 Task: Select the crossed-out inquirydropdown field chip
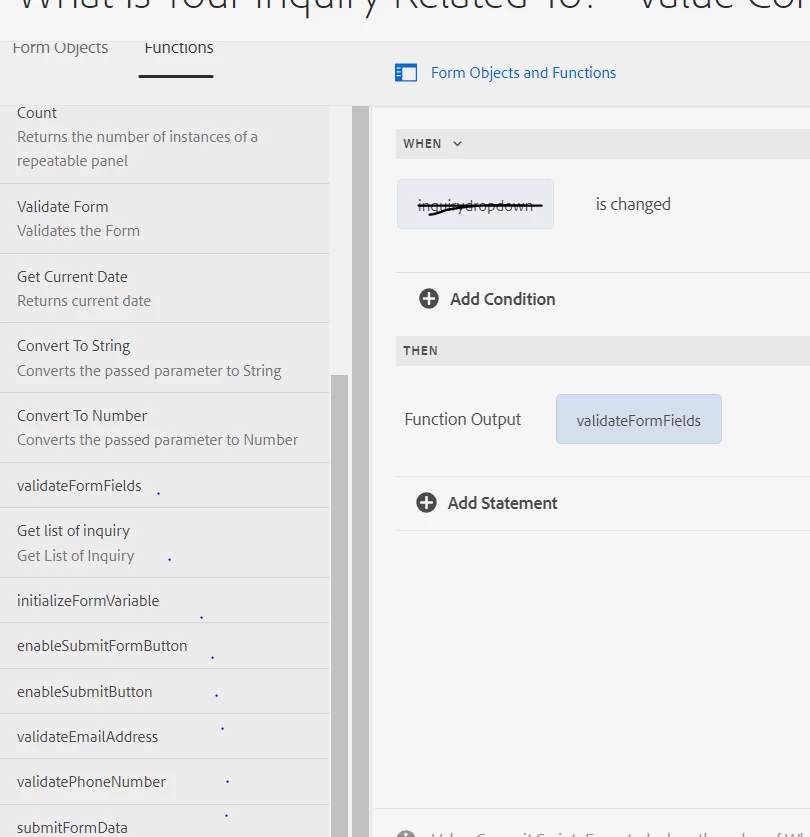(475, 205)
